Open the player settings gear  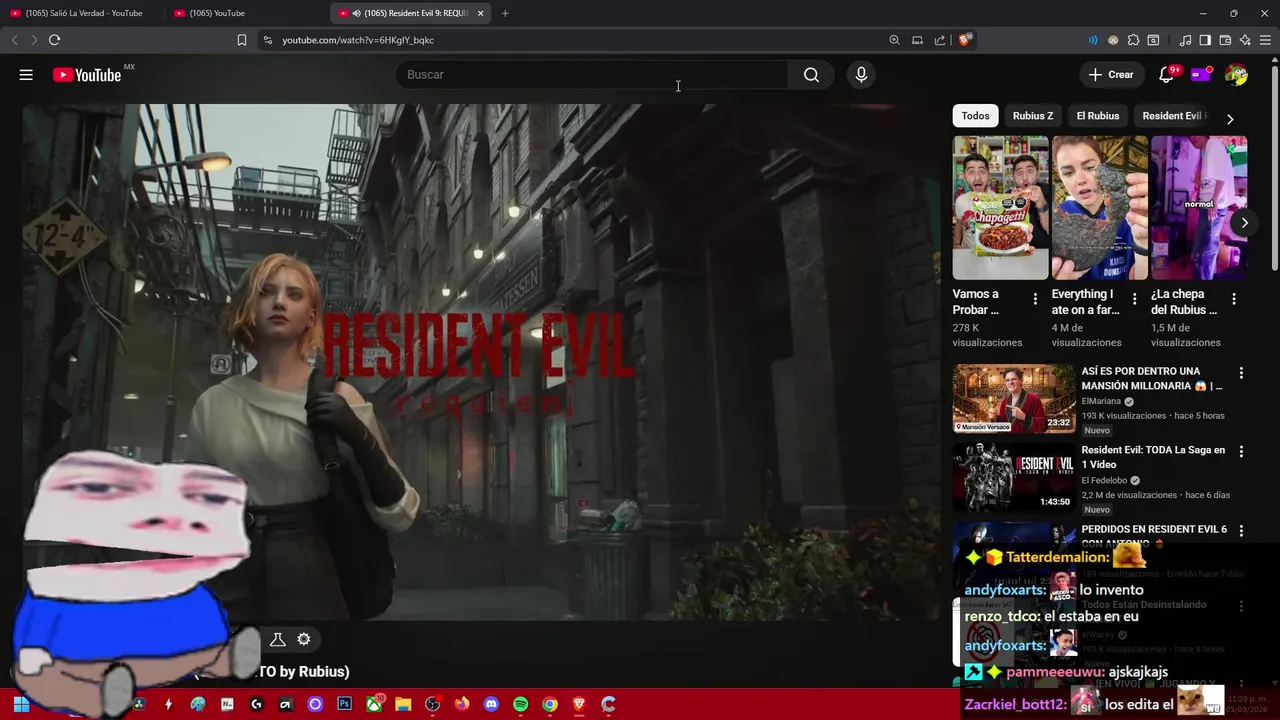tap(304, 639)
